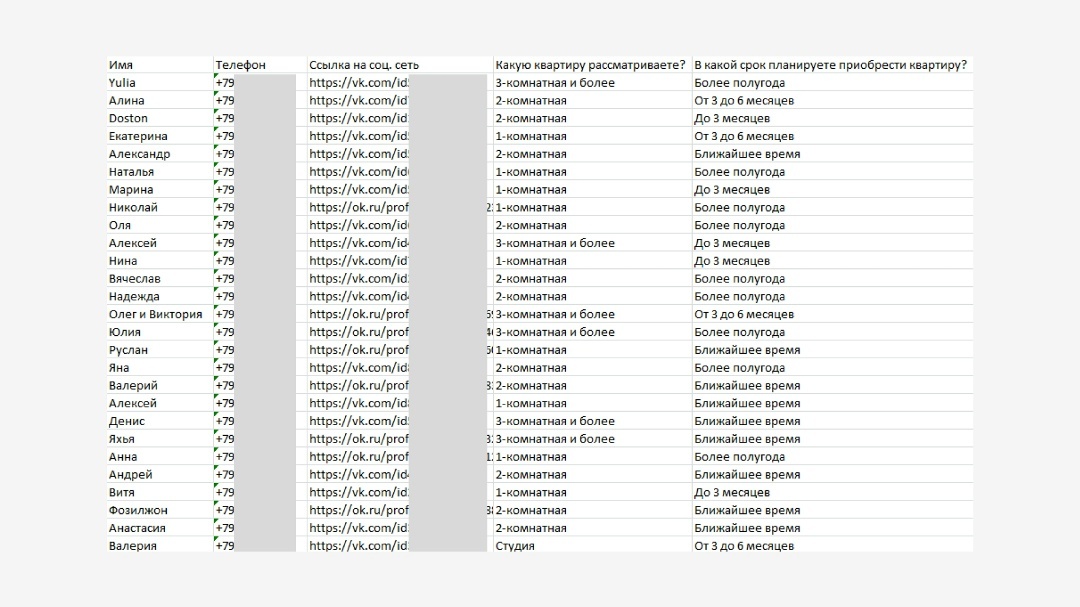This screenshot has height=607, width=1080.
Task: Click the name cell "Марина"
Action: coord(160,189)
